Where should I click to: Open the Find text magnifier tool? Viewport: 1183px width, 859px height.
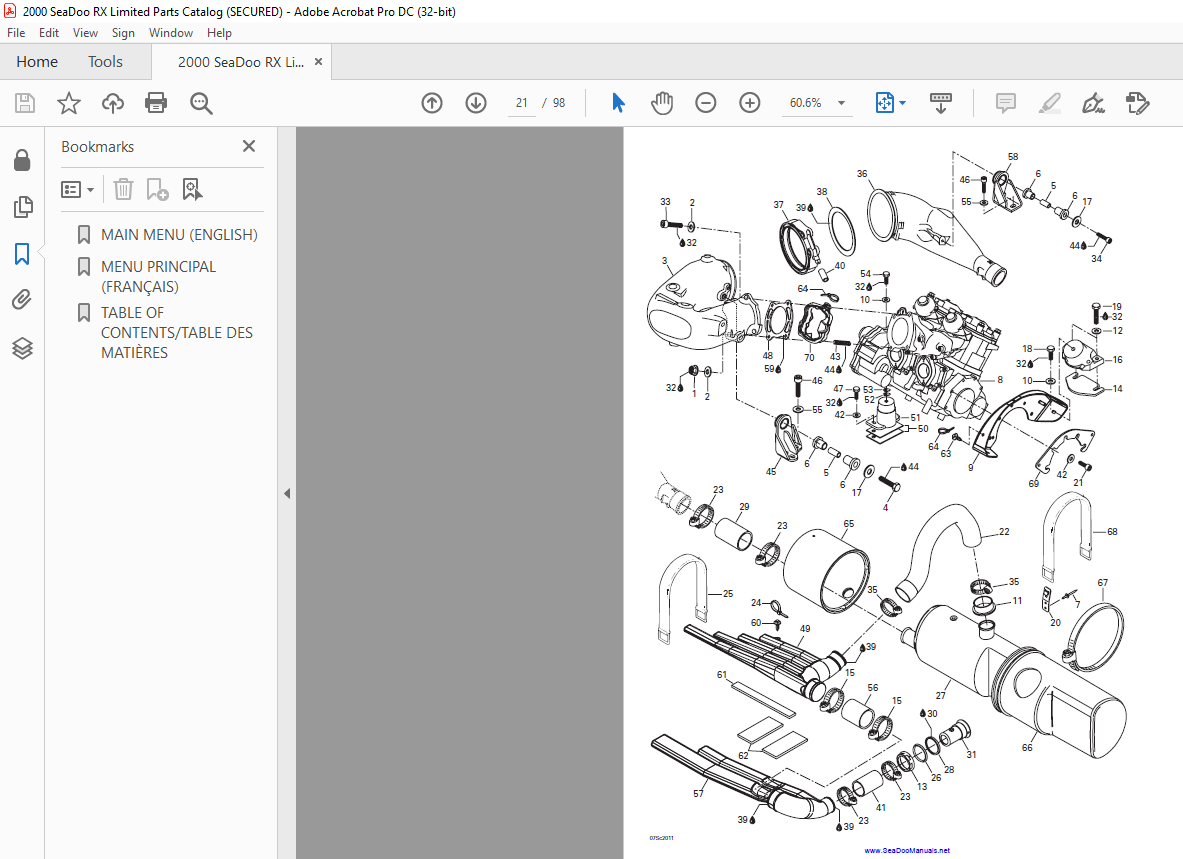coord(201,103)
